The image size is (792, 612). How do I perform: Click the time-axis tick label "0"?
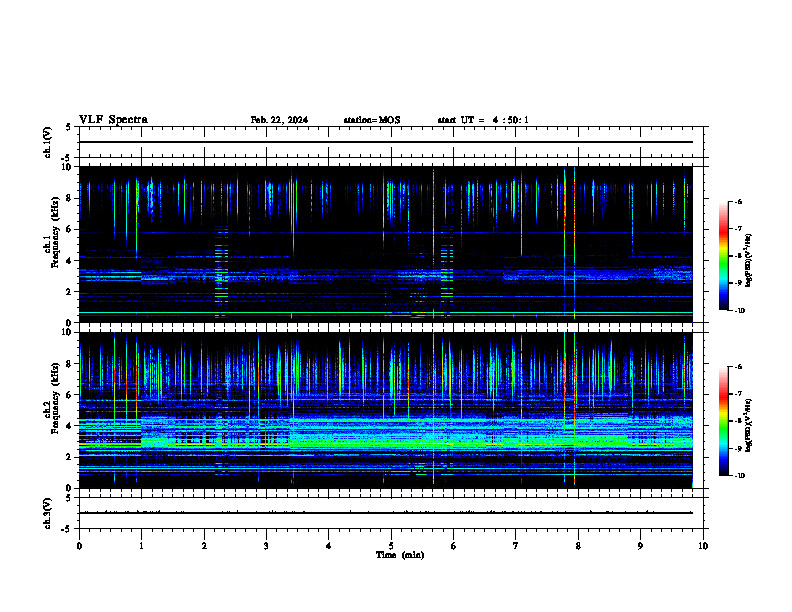tap(79, 545)
